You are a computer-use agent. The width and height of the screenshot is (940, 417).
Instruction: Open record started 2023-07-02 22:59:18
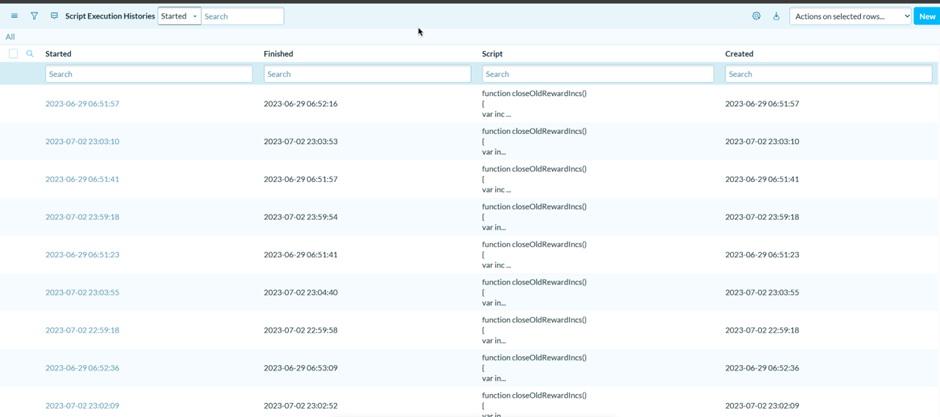(x=82, y=330)
